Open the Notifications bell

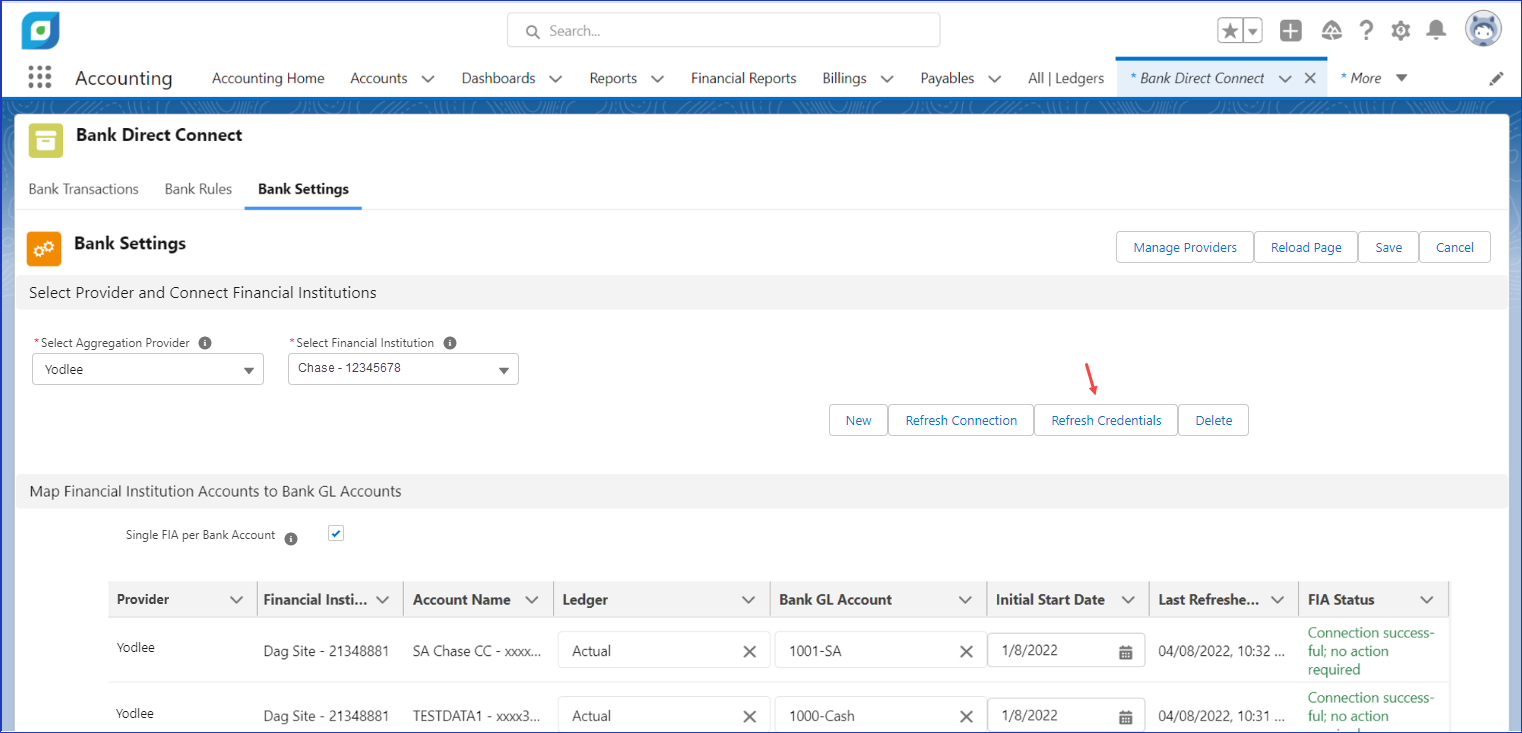tap(1436, 31)
